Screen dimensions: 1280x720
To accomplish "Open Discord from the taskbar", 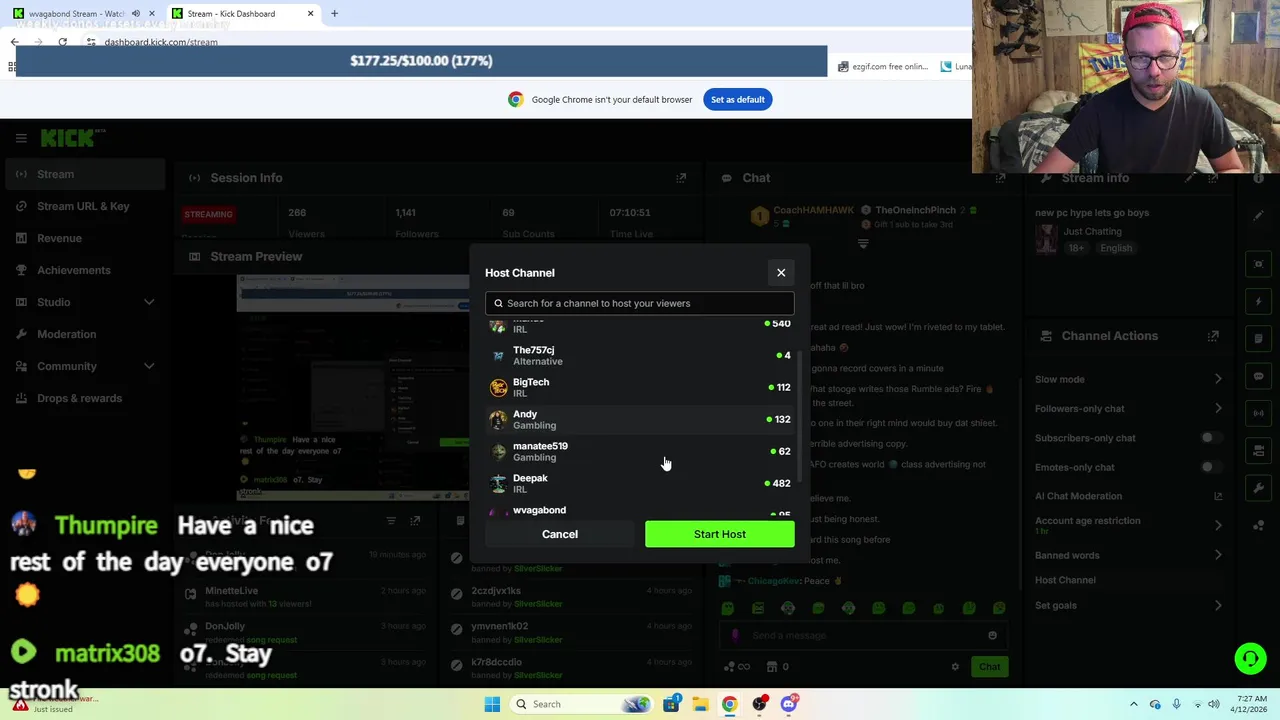I will coord(788,704).
